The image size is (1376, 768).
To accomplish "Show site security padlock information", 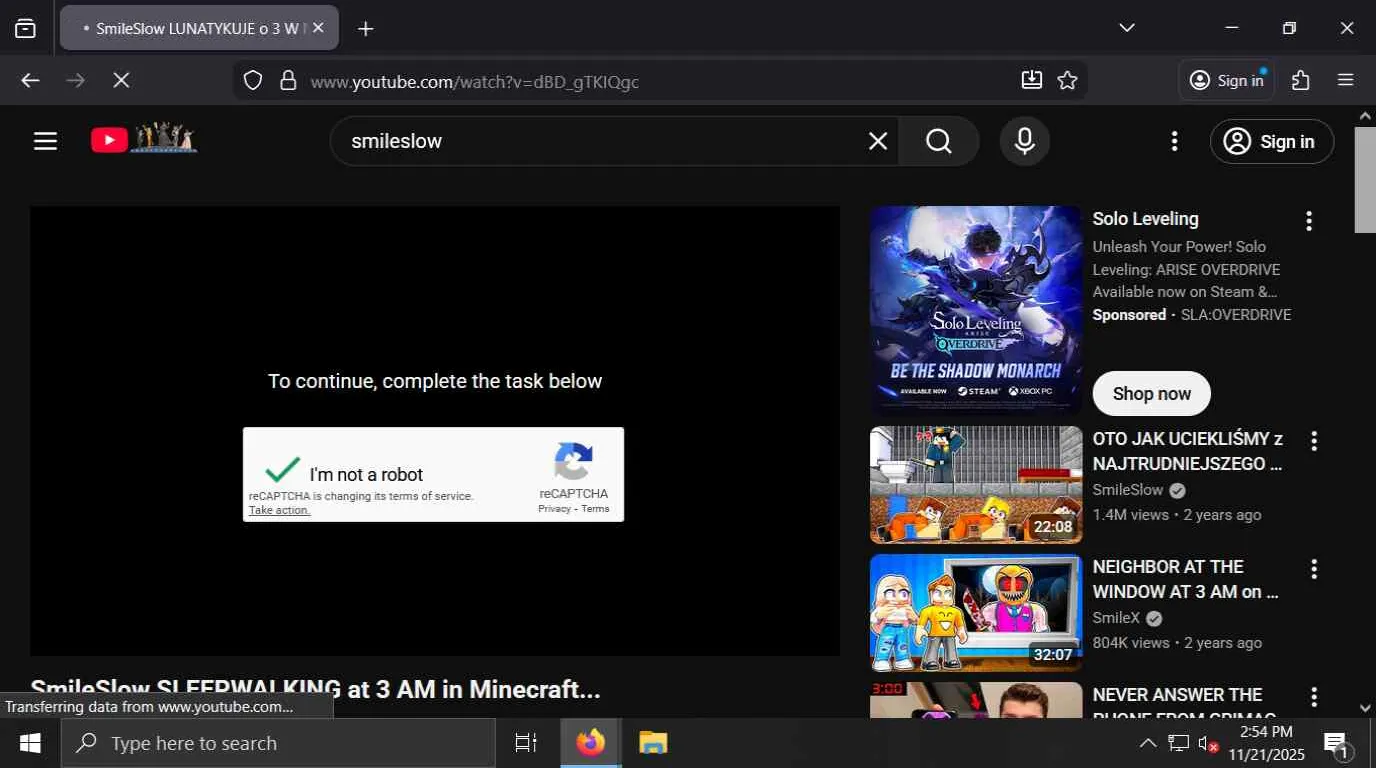I will point(288,81).
